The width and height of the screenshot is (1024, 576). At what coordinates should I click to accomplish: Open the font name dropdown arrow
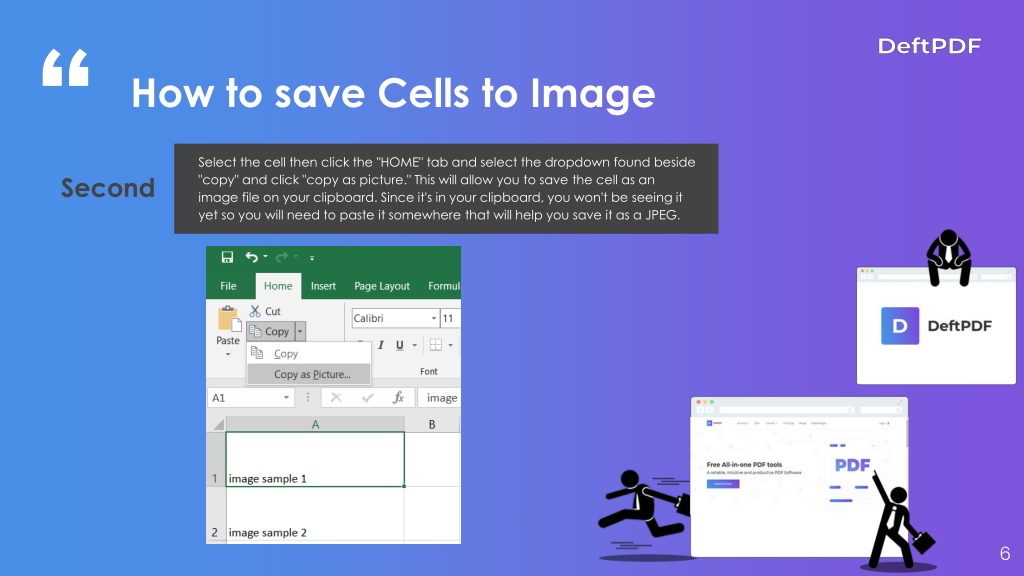[x=434, y=318]
